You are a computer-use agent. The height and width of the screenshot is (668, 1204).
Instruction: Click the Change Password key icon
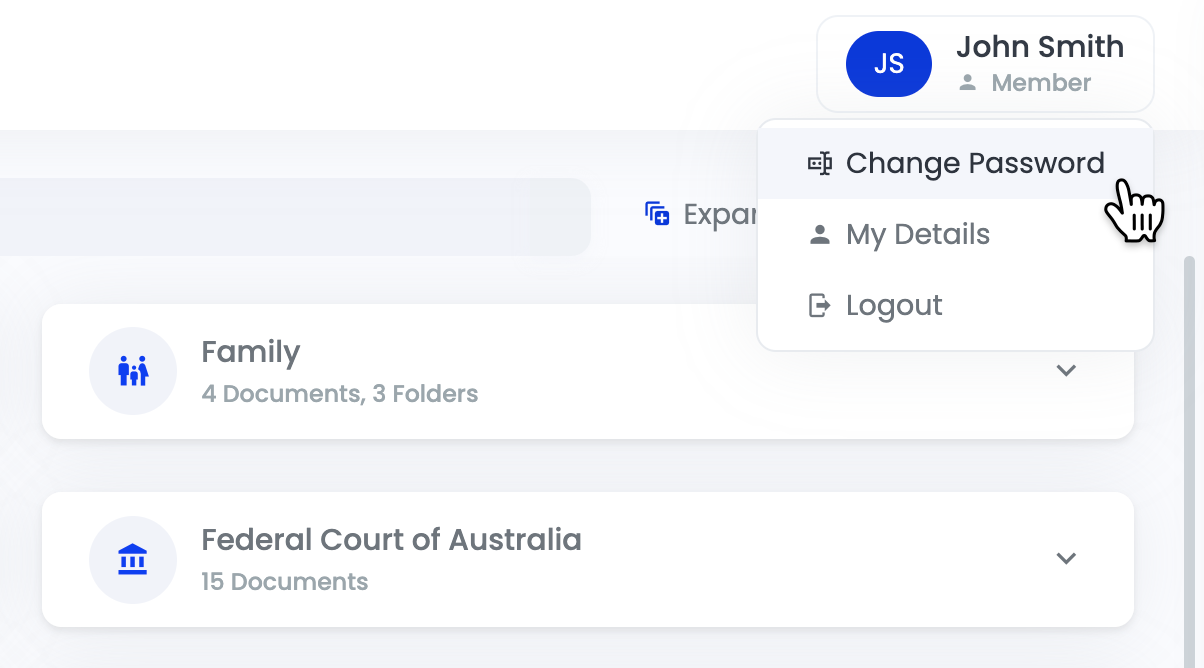pyautogui.click(x=820, y=164)
